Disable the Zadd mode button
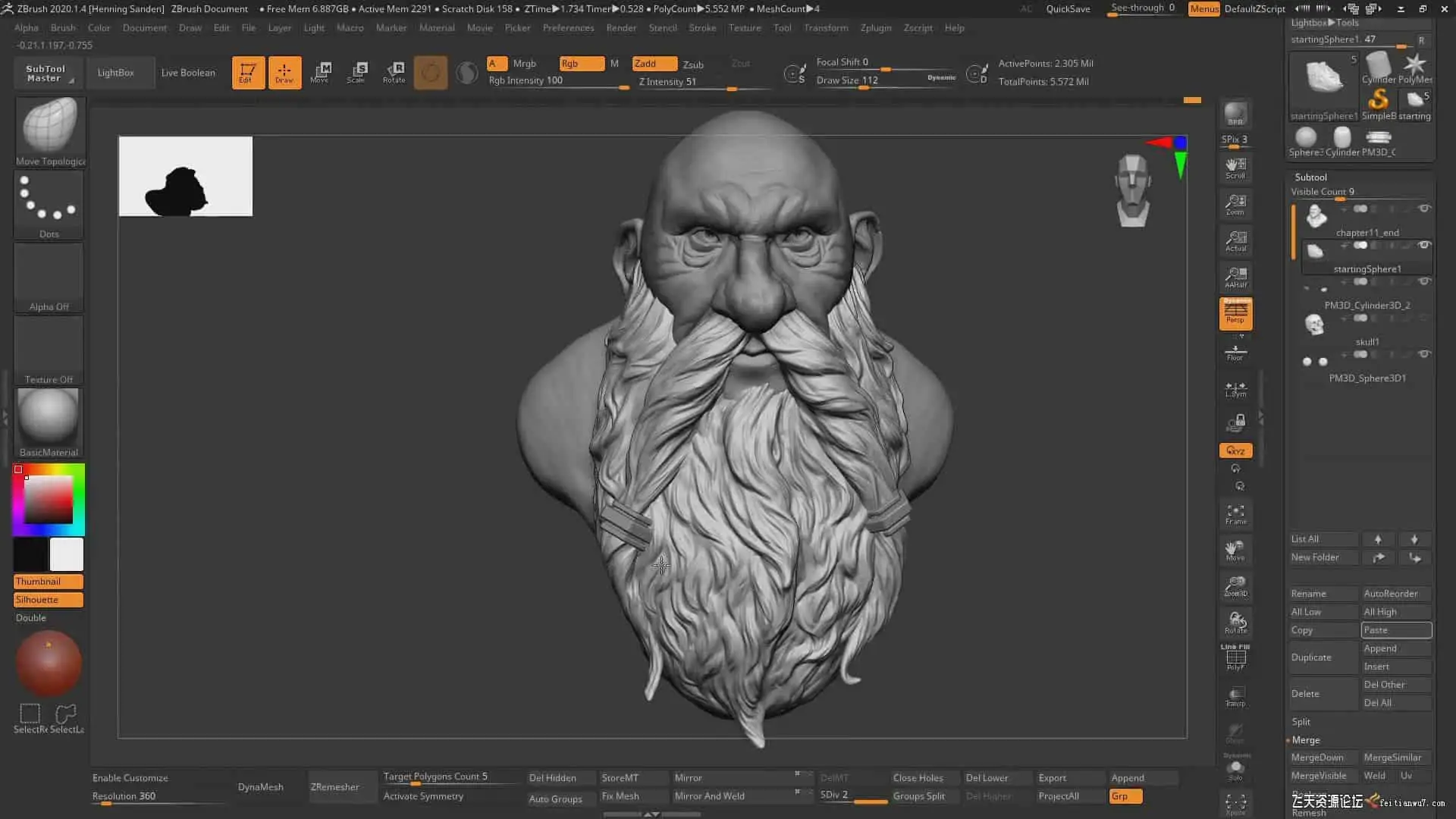 pos(654,64)
